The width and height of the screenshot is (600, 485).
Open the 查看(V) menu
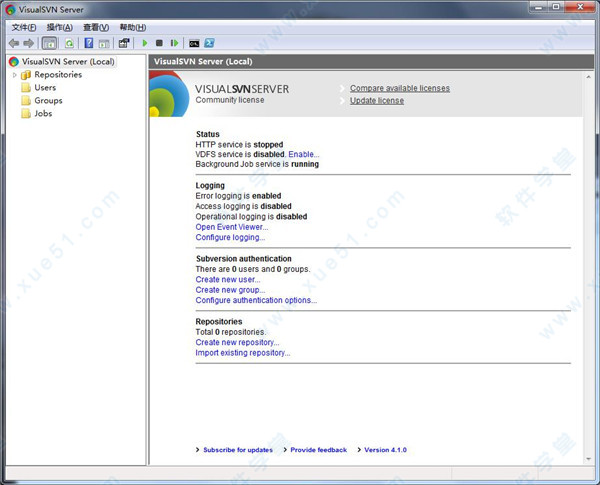tap(96, 27)
